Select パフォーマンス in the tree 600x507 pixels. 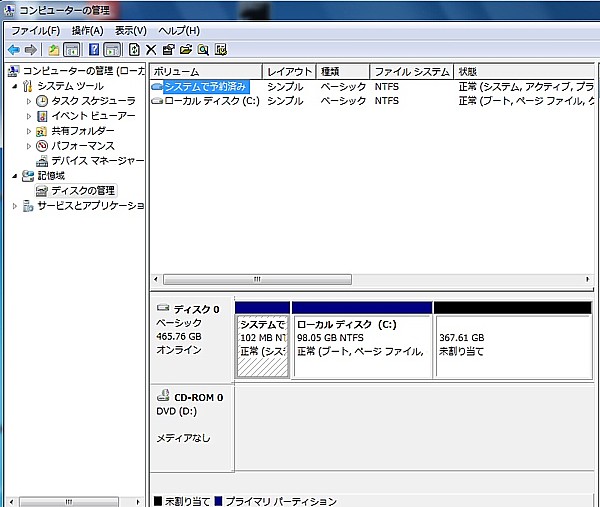(83, 146)
